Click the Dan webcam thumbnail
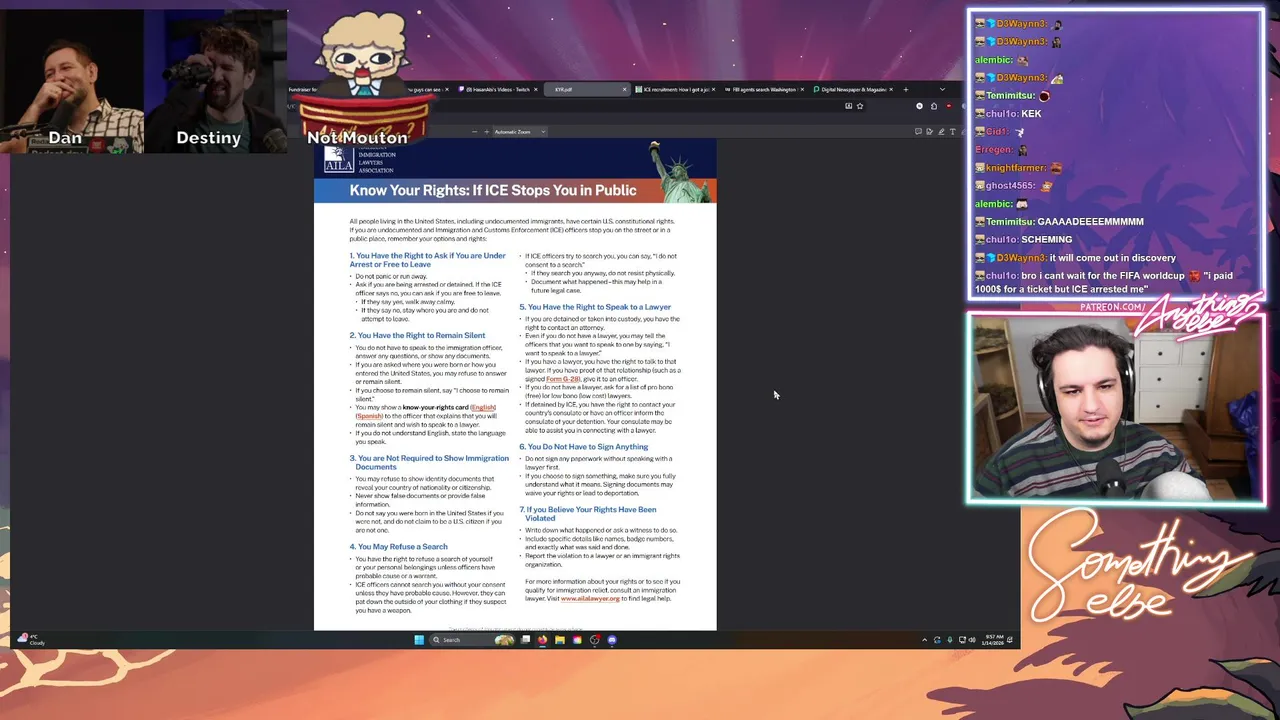1280x720 pixels. click(x=72, y=81)
